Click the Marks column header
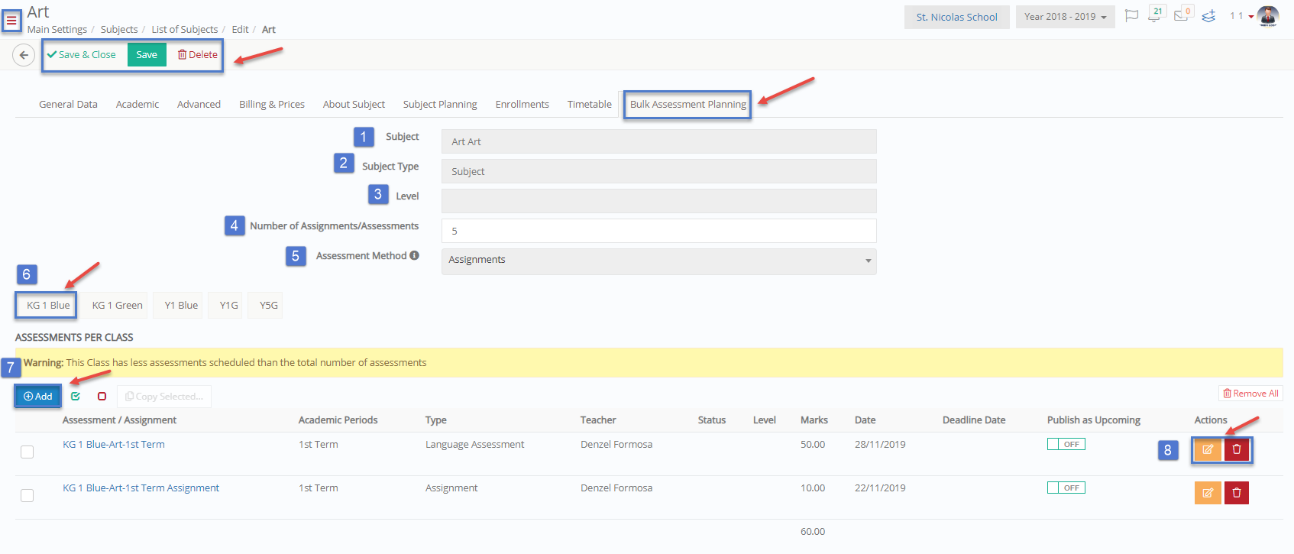This screenshot has height=554, width=1294. (x=814, y=420)
